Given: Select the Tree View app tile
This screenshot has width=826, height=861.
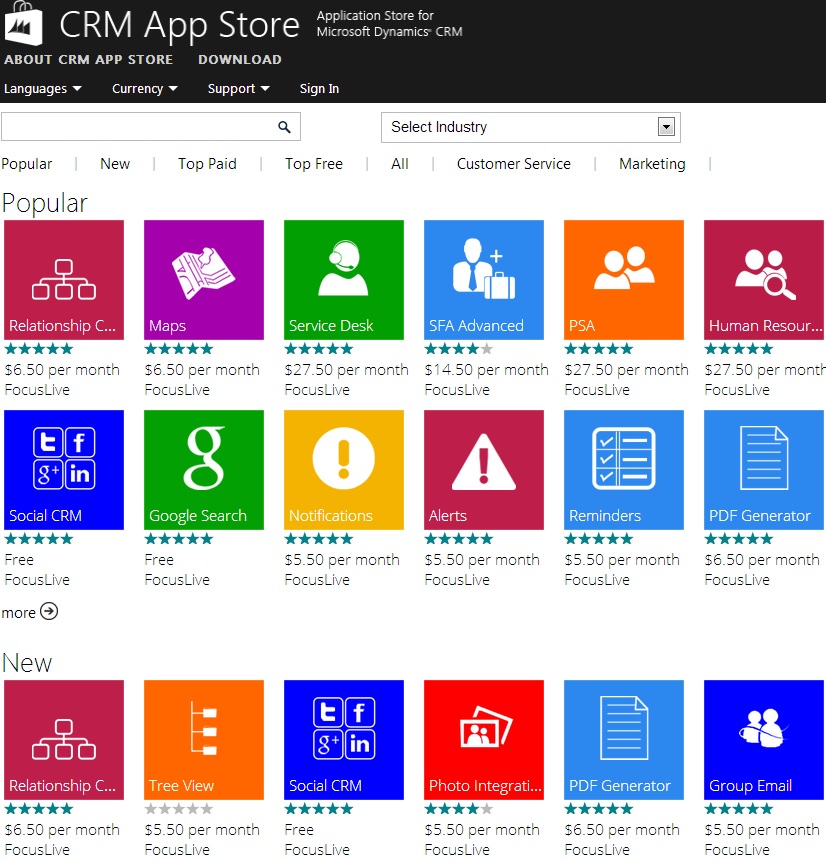Looking at the screenshot, I should click(x=204, y=740).
